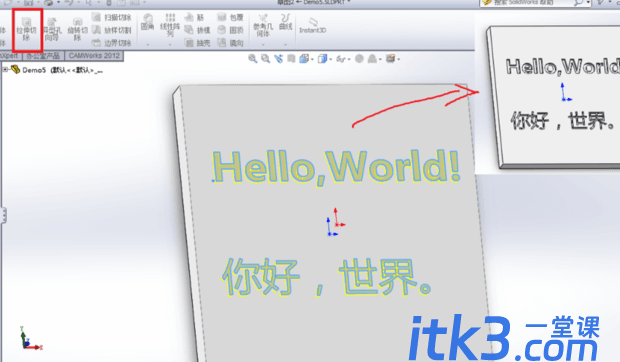Expand the 参考几何体 dropdown arrow
Viewport: 620px width, 362px height.
tap(263, 45)
